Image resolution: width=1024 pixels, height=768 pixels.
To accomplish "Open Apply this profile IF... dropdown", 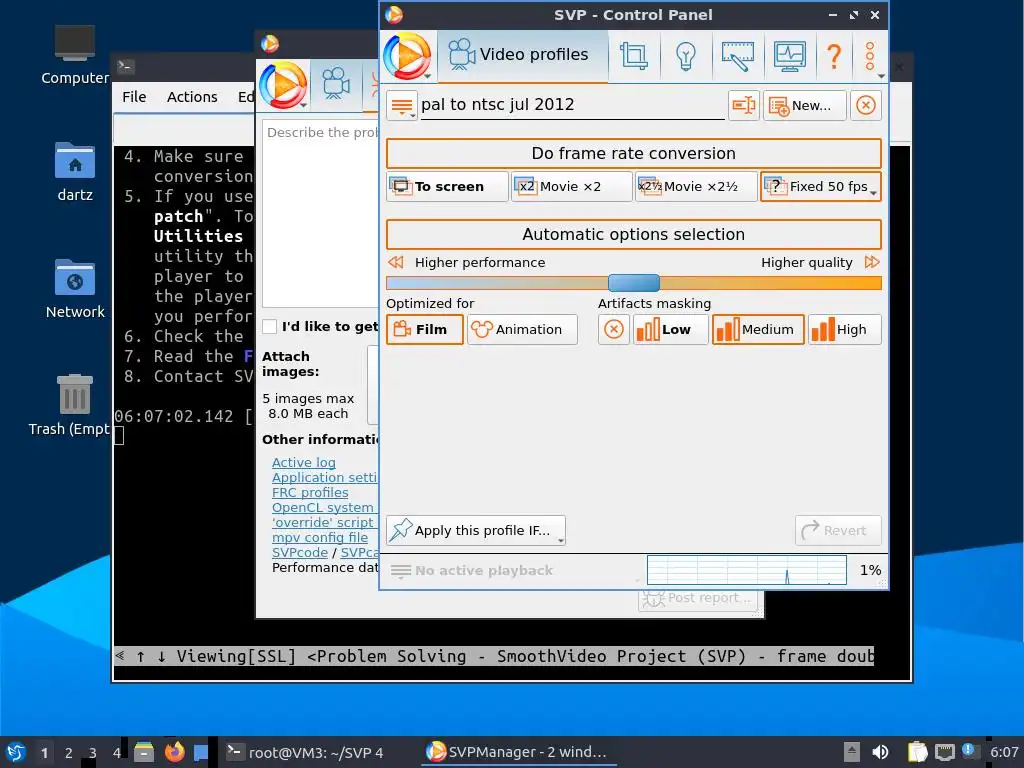I will [x=476, y=530].
